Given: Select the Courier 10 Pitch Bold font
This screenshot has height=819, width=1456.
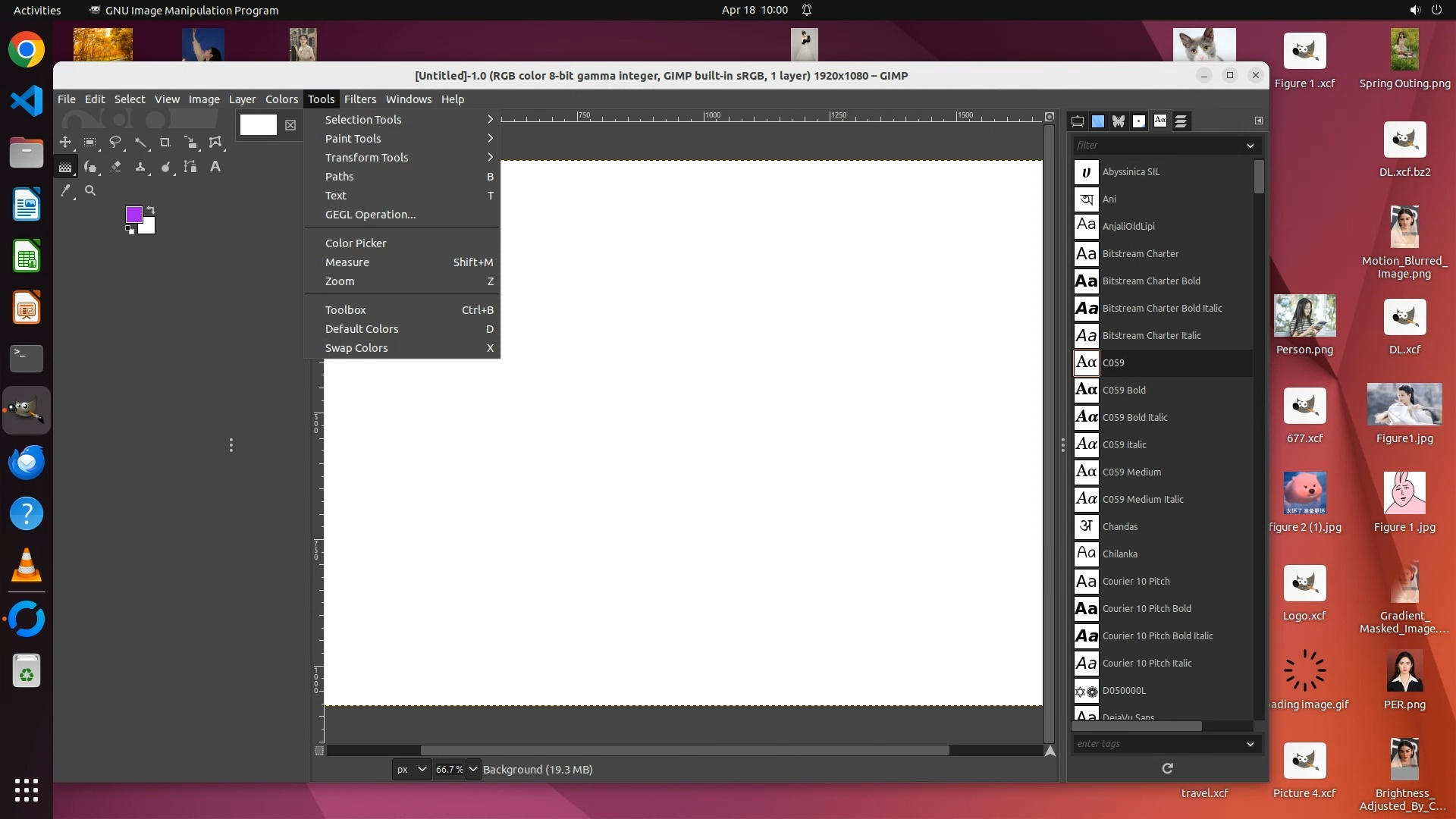Looking at the screenshot, I should [1147, 608].
